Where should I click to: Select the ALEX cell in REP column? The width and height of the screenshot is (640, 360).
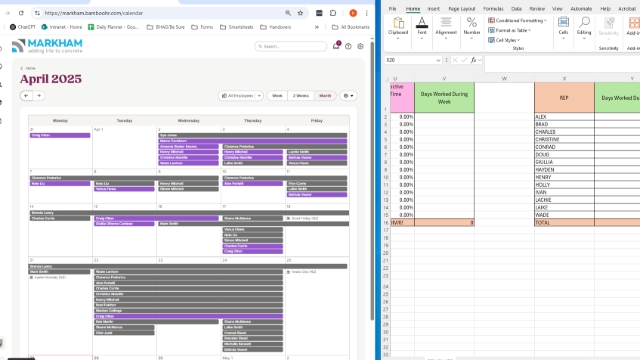point(564,117)
